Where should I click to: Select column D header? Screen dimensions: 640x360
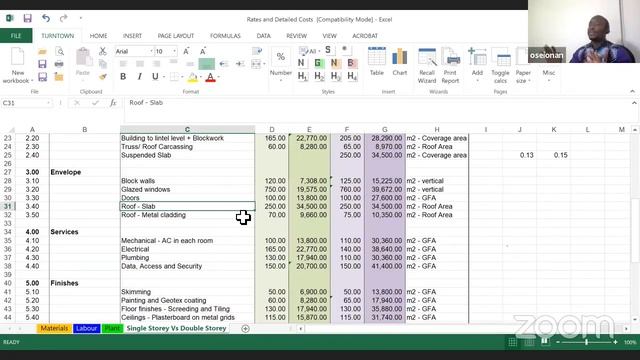coord(272,129)
